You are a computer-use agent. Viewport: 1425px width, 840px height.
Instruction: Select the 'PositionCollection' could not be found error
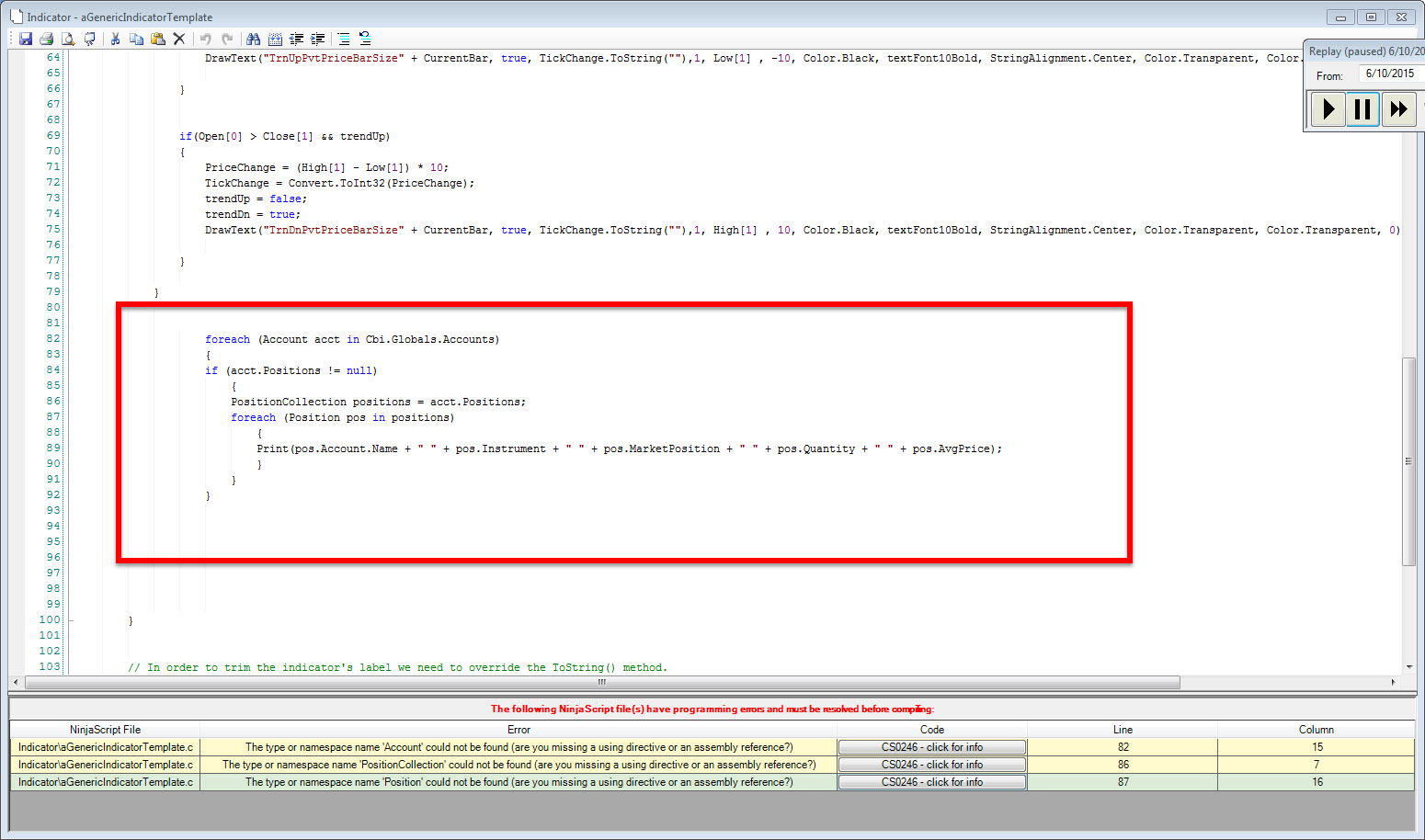(x=519, y=765)
